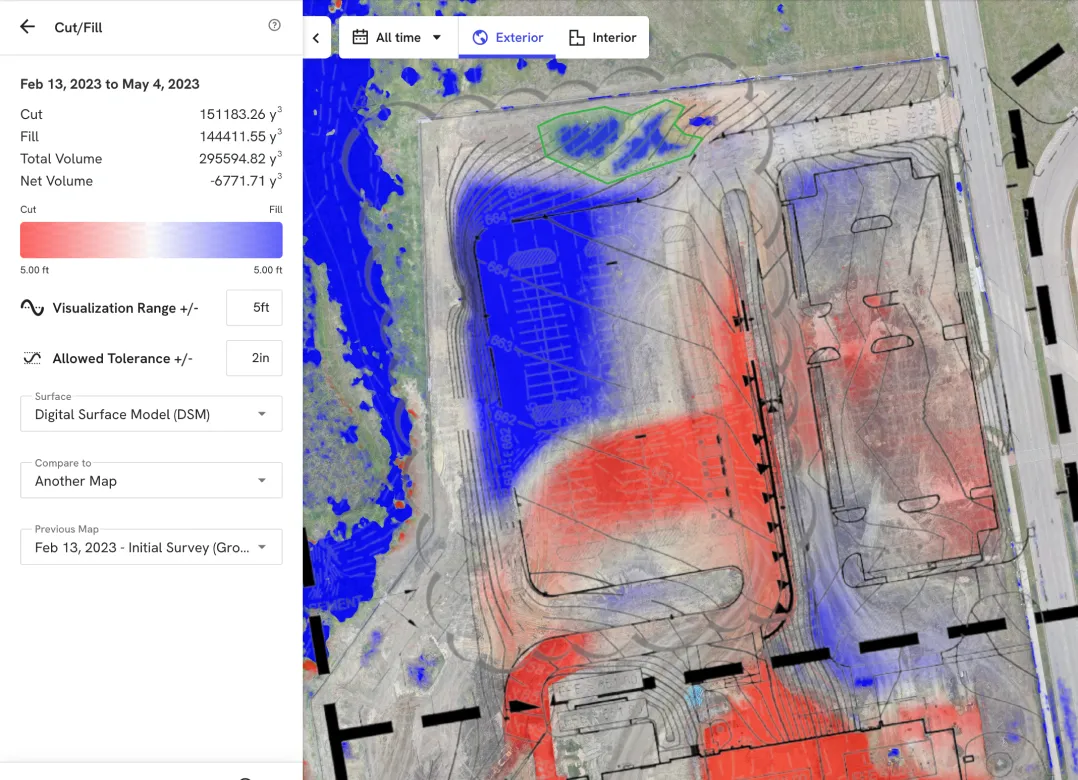Screen dimensions: 1078x780
Task: Open the Cut/Fill help question mark
Action: coord(274,25)
